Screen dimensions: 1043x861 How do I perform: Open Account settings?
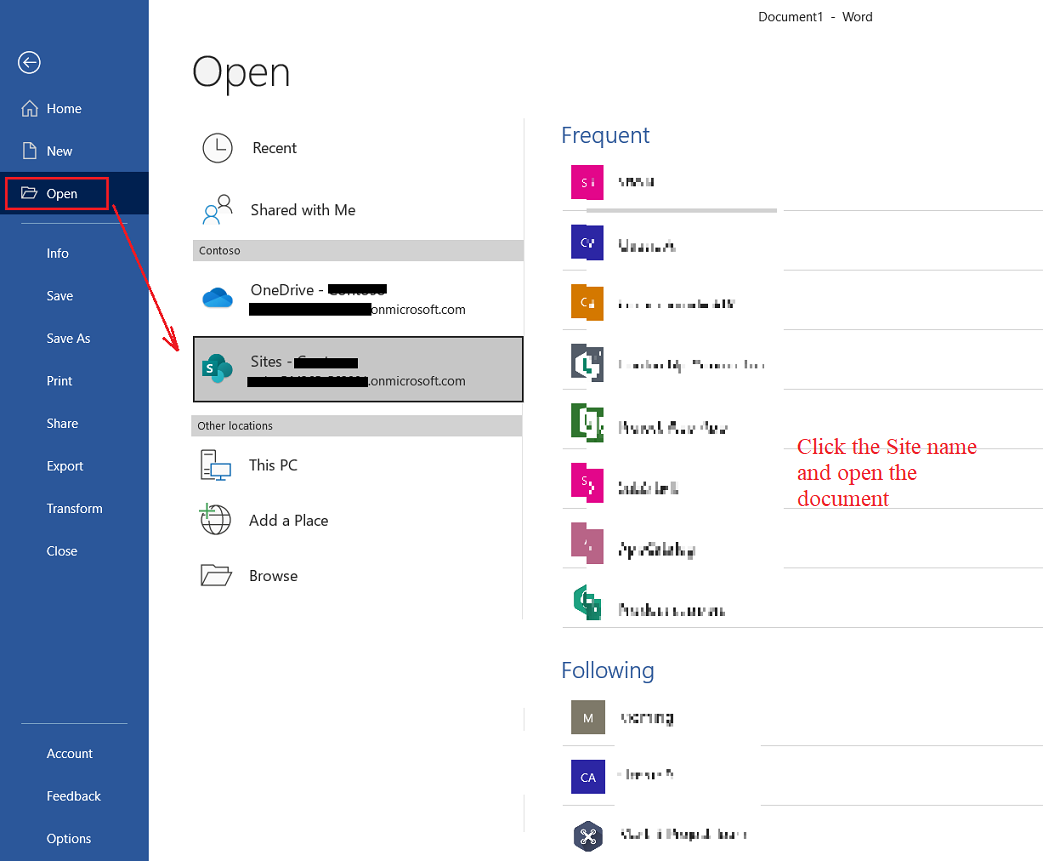69,753
